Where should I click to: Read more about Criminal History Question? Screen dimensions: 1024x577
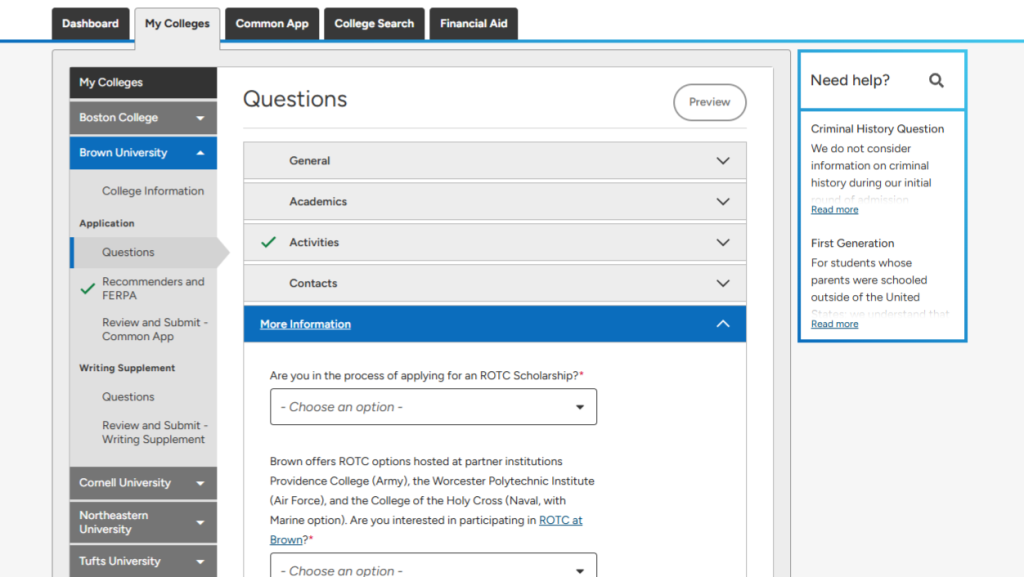click(834, 210)
